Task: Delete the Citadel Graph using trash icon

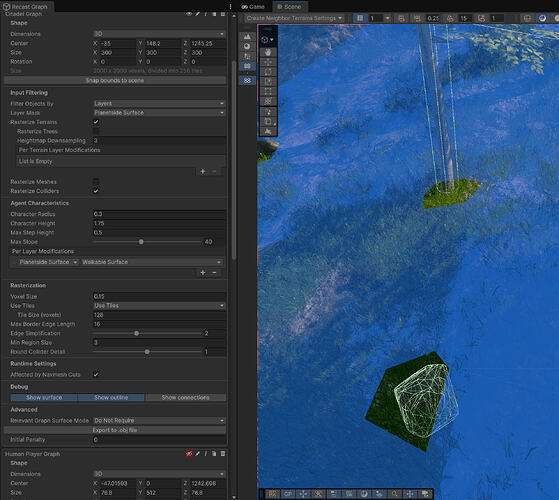Action: pos(223,14)
